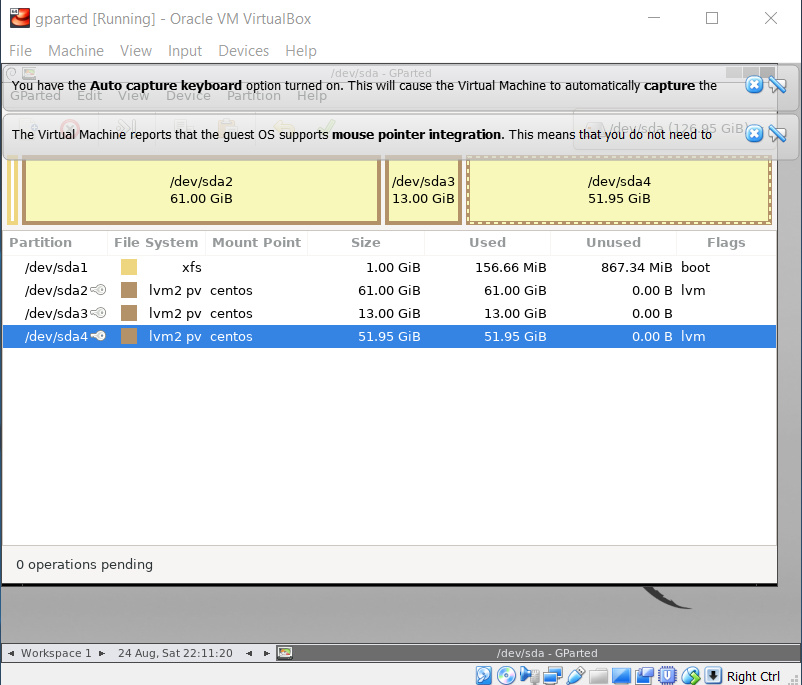Click the boot flag of /dev/sda1
The height and width of the screenshot is (685, 802).
[695, 268]
